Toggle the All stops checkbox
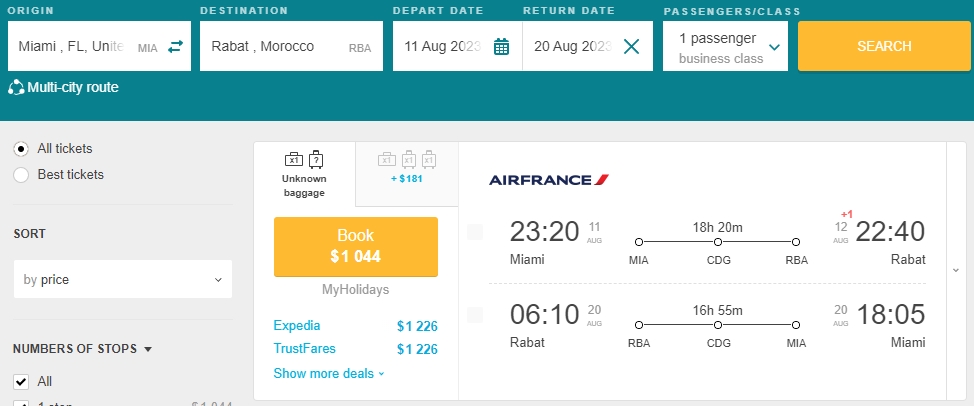This screenshot has width=974, height=406. tap(21, 381)
